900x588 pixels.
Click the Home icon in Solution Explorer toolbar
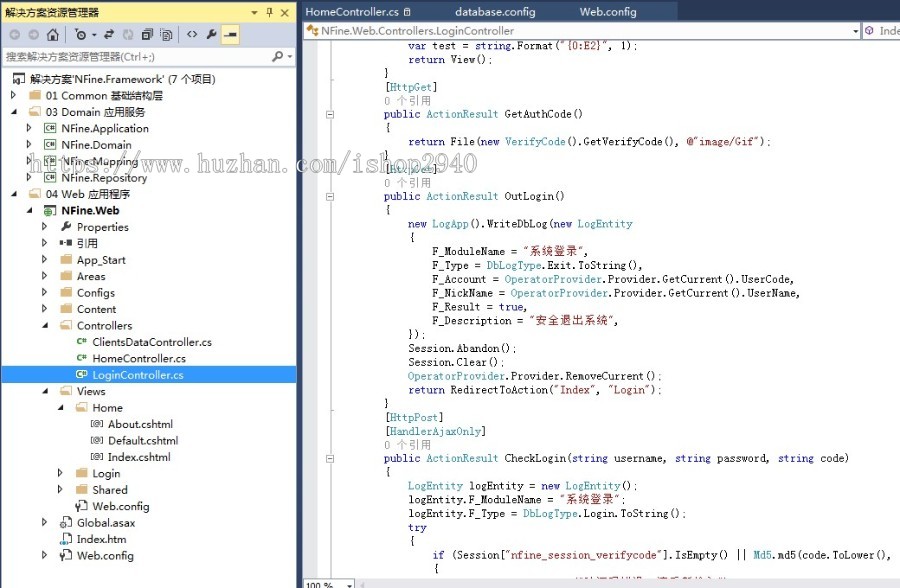[52, 35]
